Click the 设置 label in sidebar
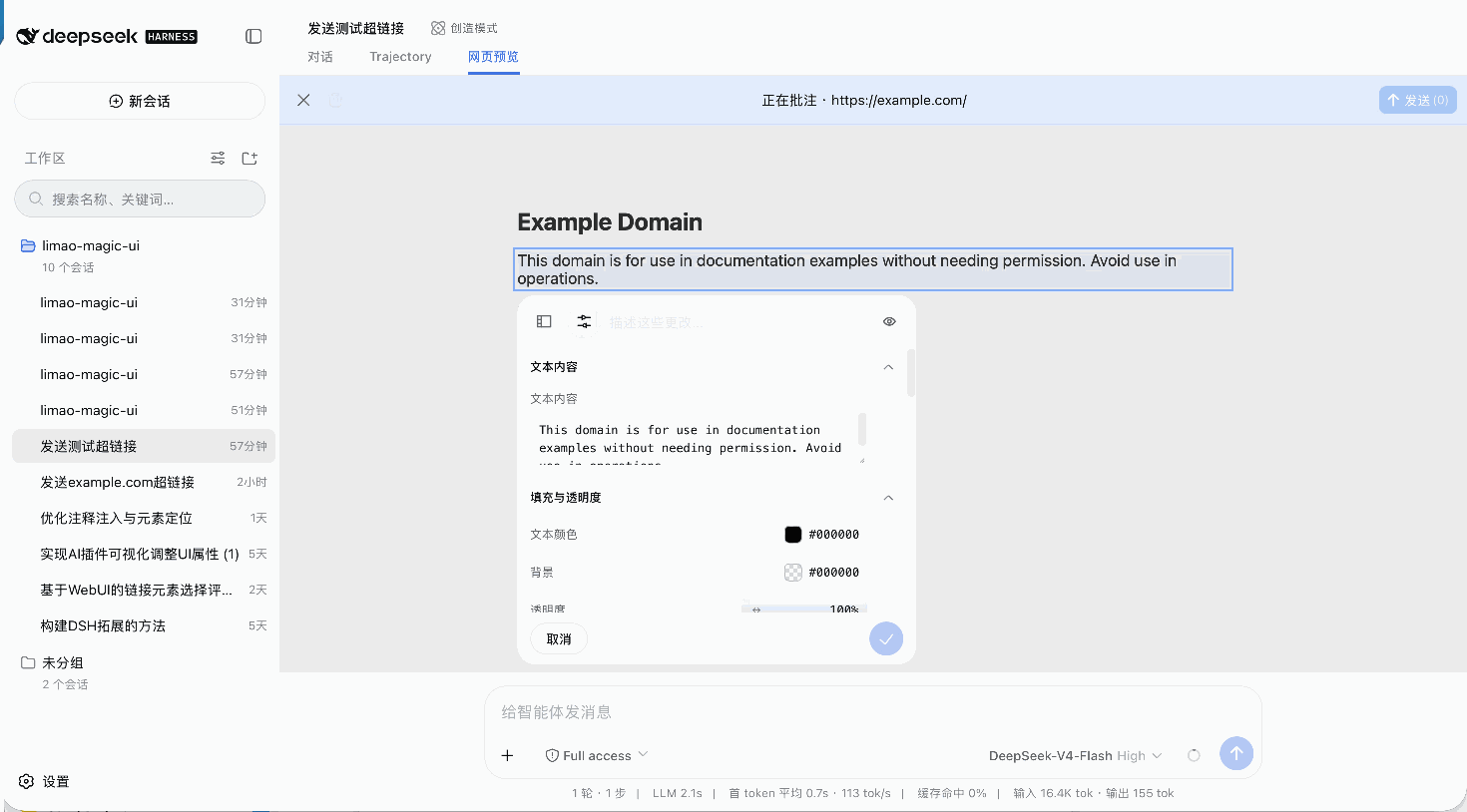1467x812 pixels. coord(56,781)
